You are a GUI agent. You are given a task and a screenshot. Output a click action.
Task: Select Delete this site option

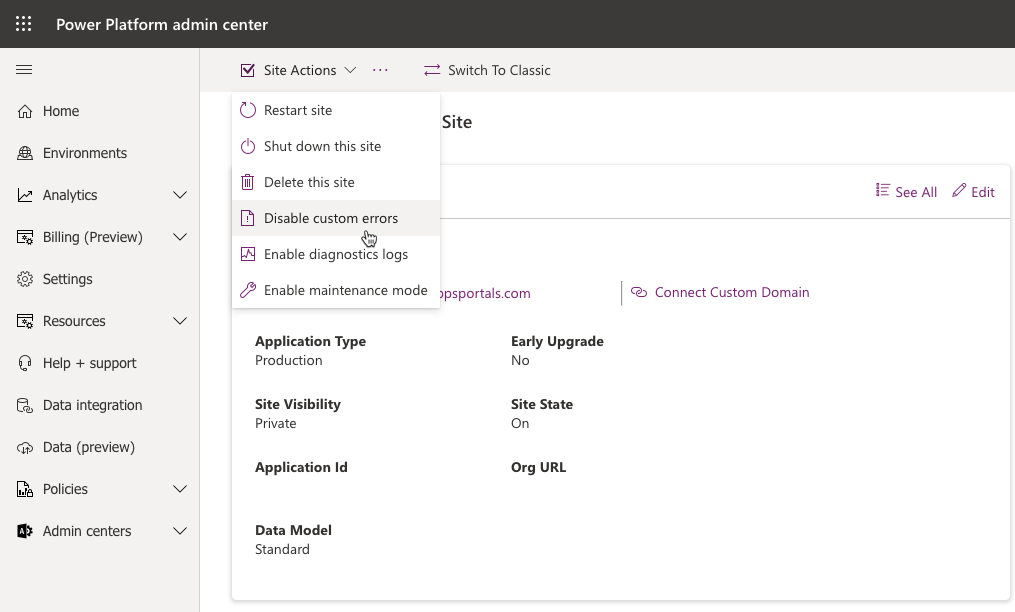tap(336, 183)
